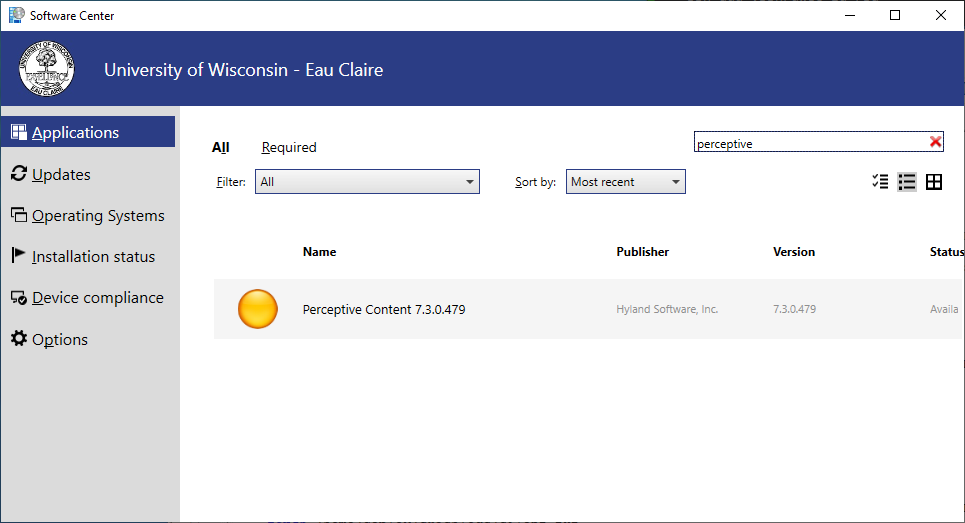Expand the Filter dropdown
965x523 pixels.
(367, 182)
